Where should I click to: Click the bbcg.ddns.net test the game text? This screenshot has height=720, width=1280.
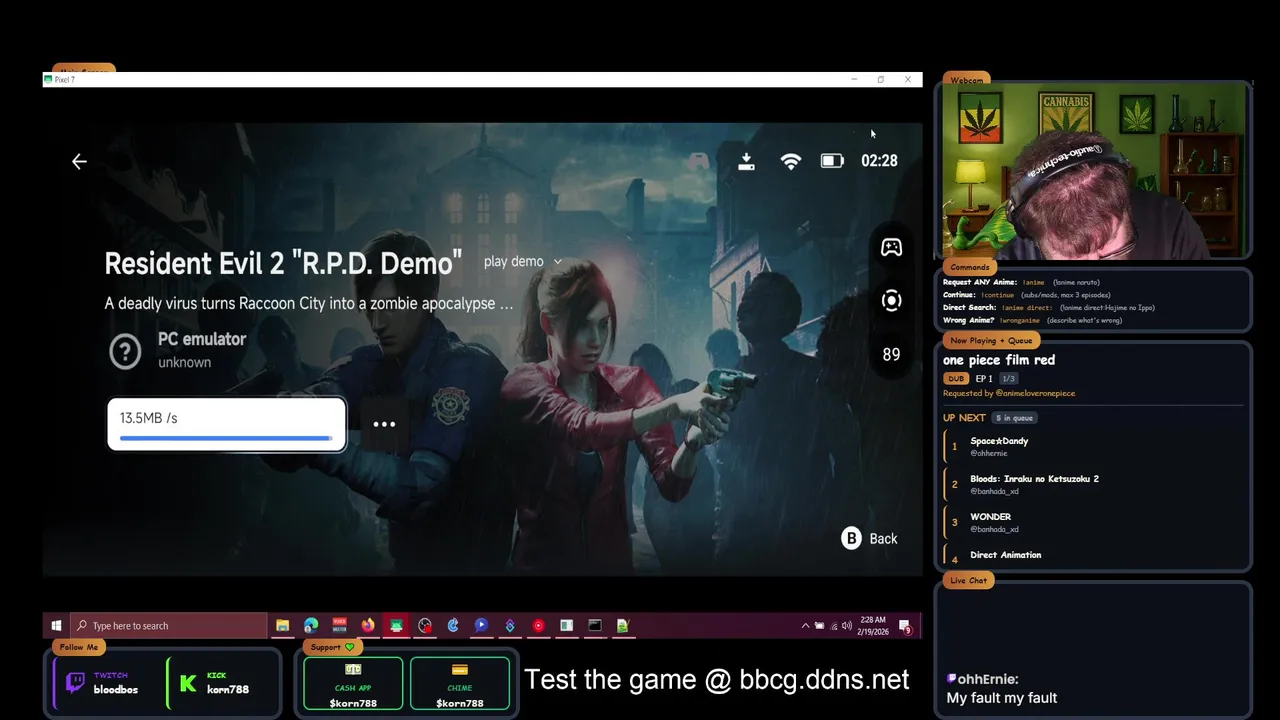coord(717,680)
